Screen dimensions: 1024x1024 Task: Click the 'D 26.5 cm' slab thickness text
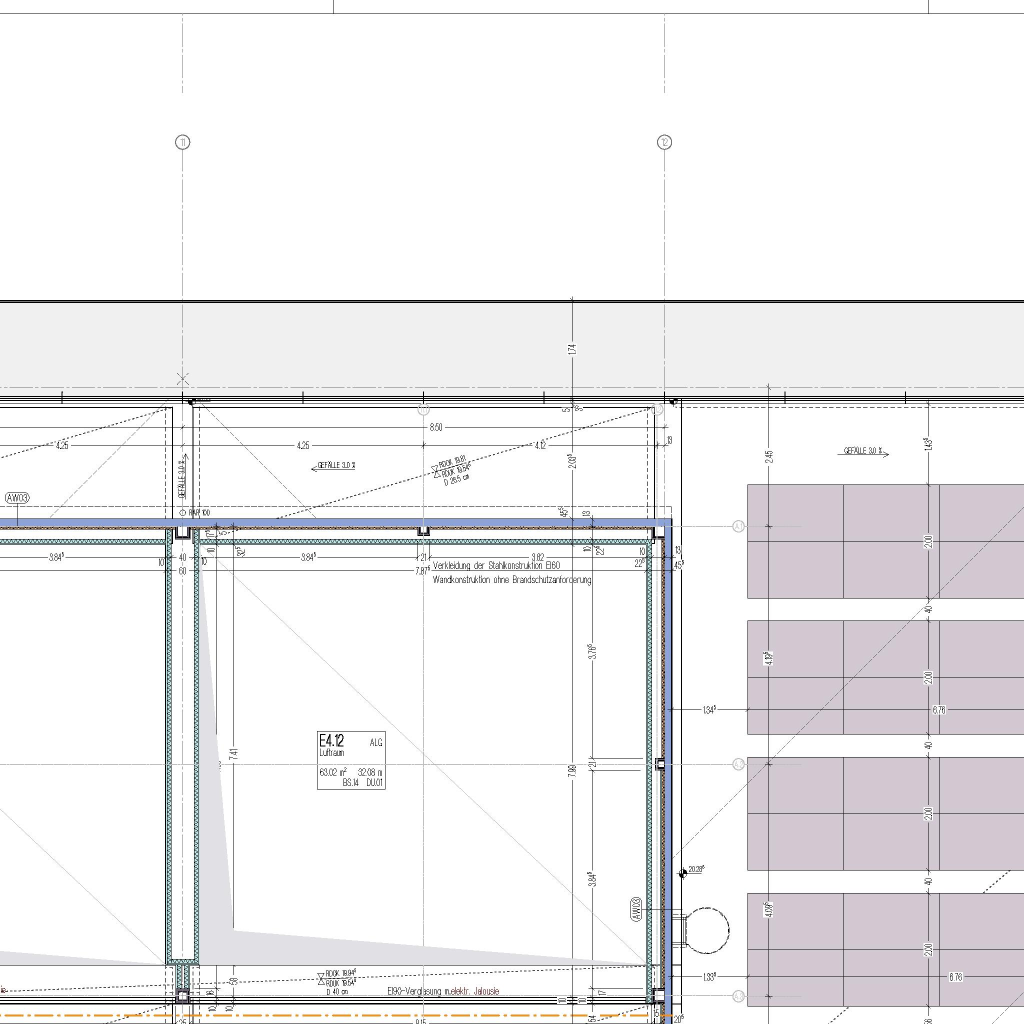[456, 480]
